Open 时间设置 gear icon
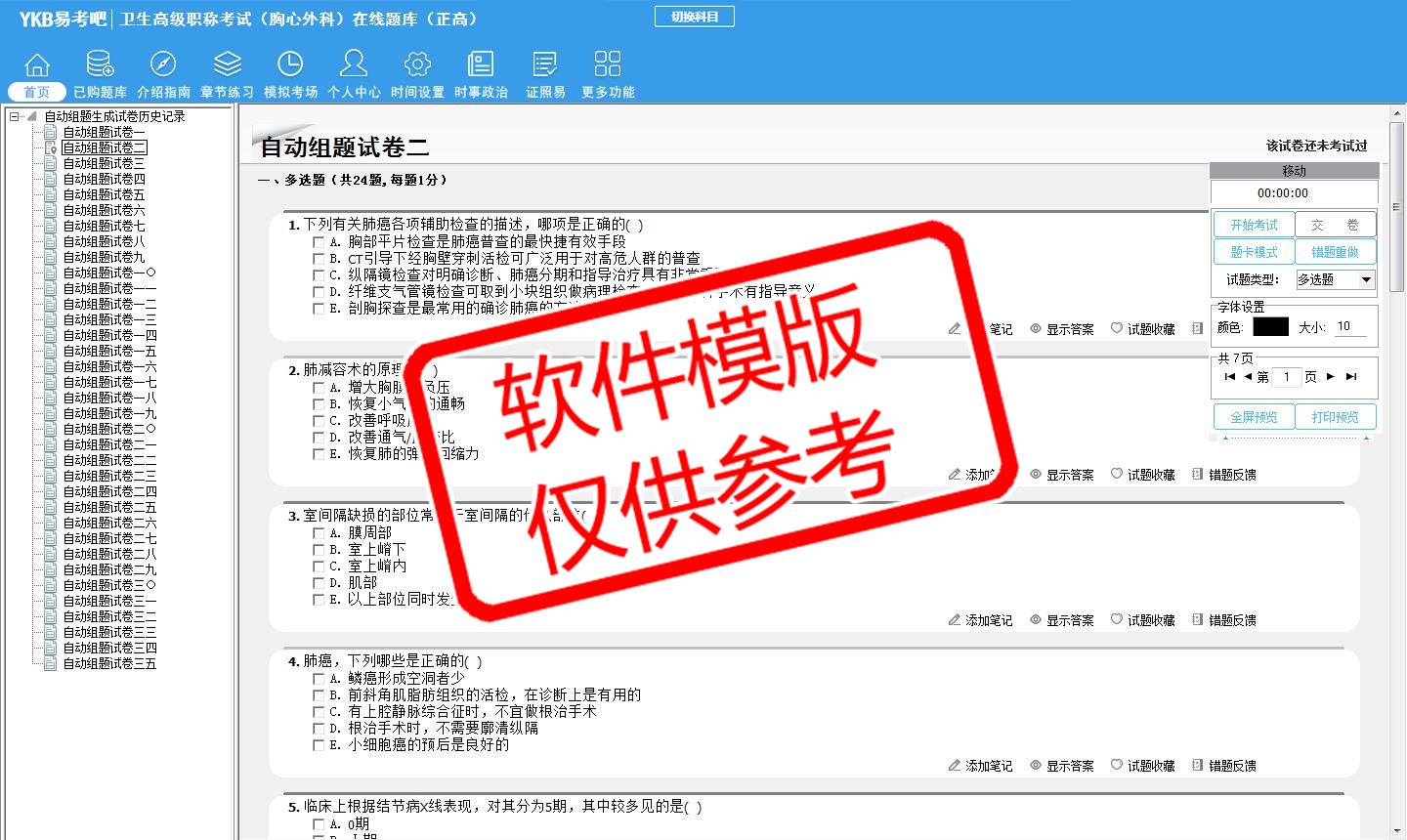 click(417, 65)
